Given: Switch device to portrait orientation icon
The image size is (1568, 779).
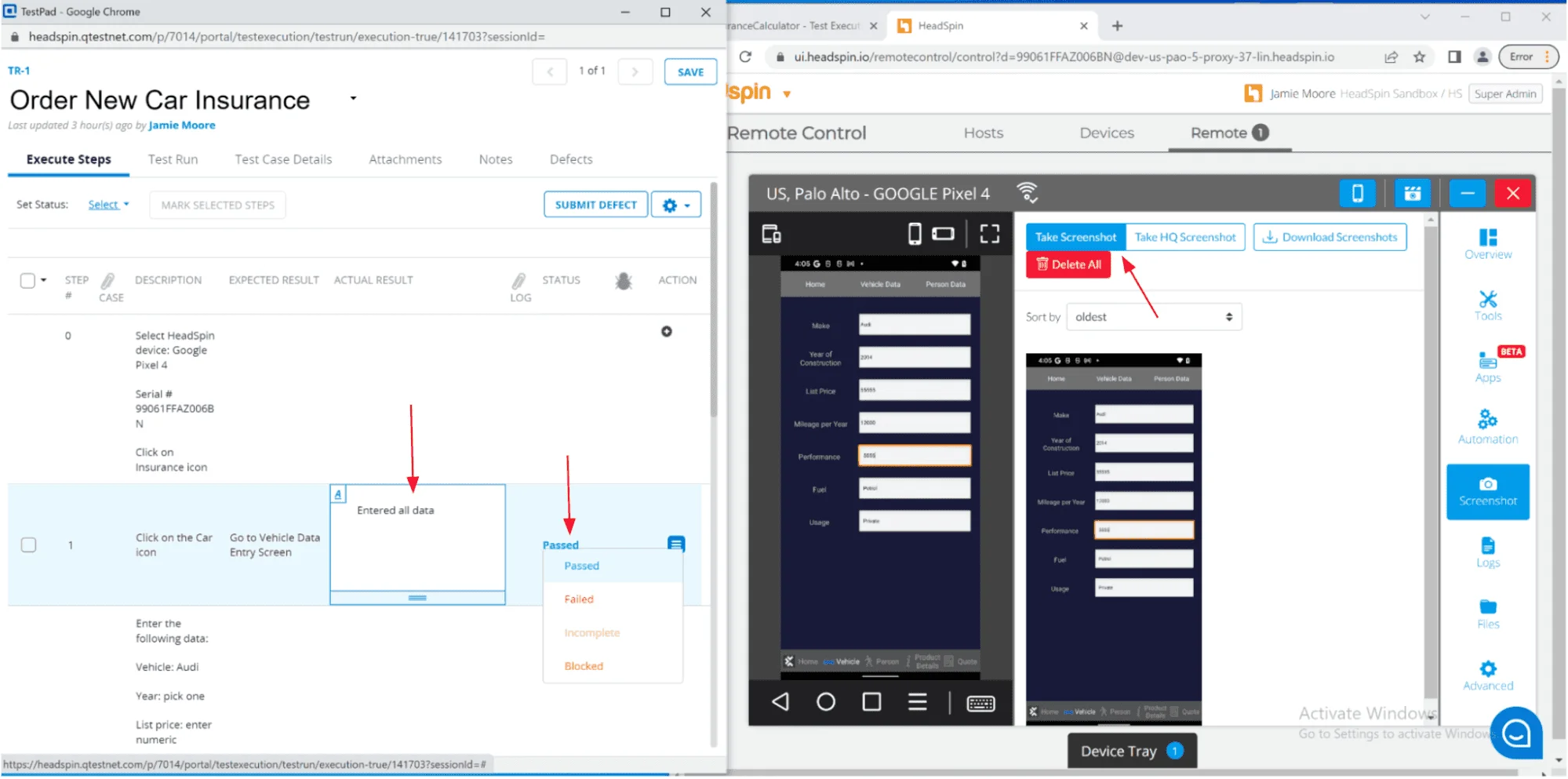Looking at the screenshot, I should pos(914,234).
